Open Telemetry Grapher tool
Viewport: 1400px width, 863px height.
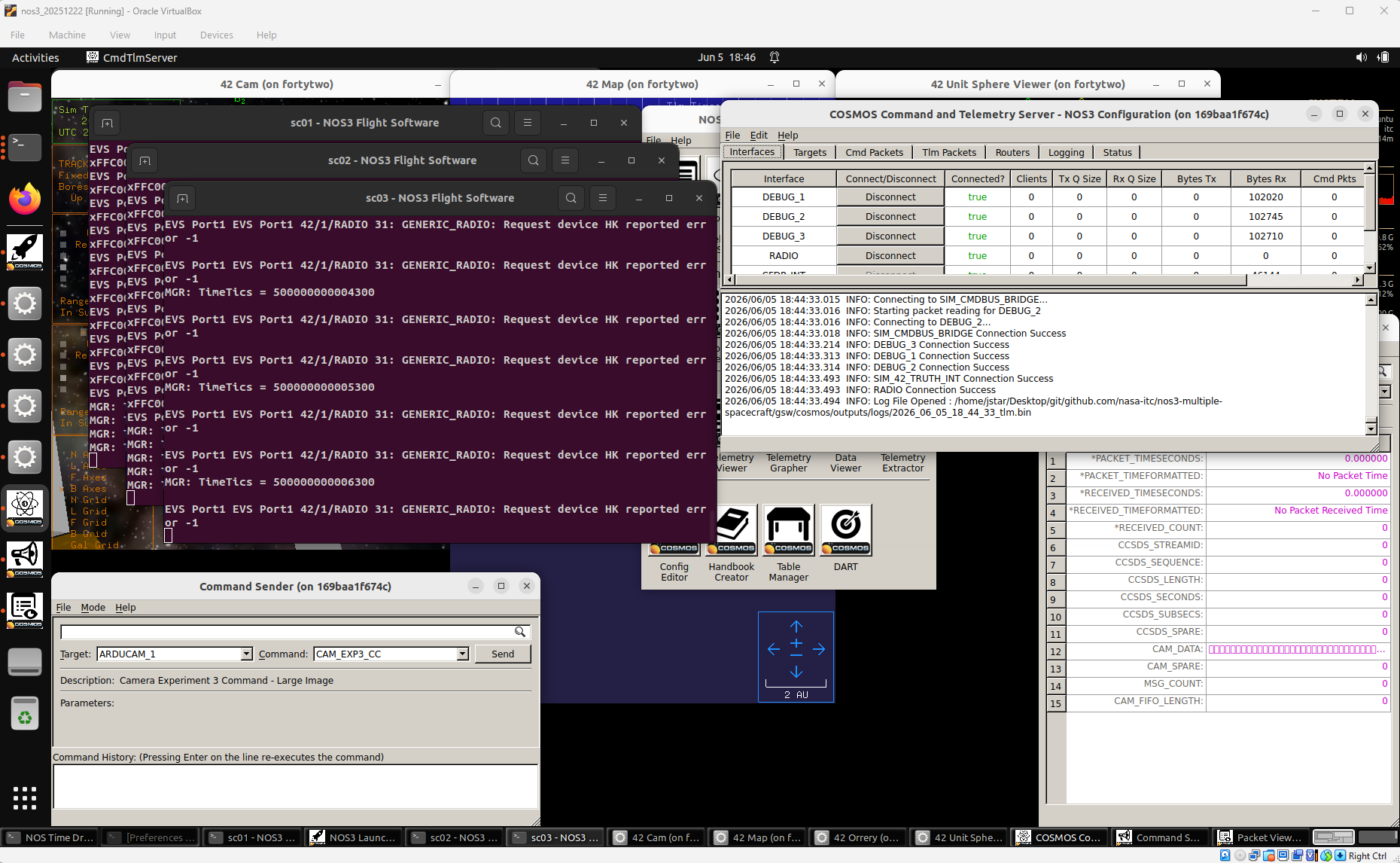point(789,462)
